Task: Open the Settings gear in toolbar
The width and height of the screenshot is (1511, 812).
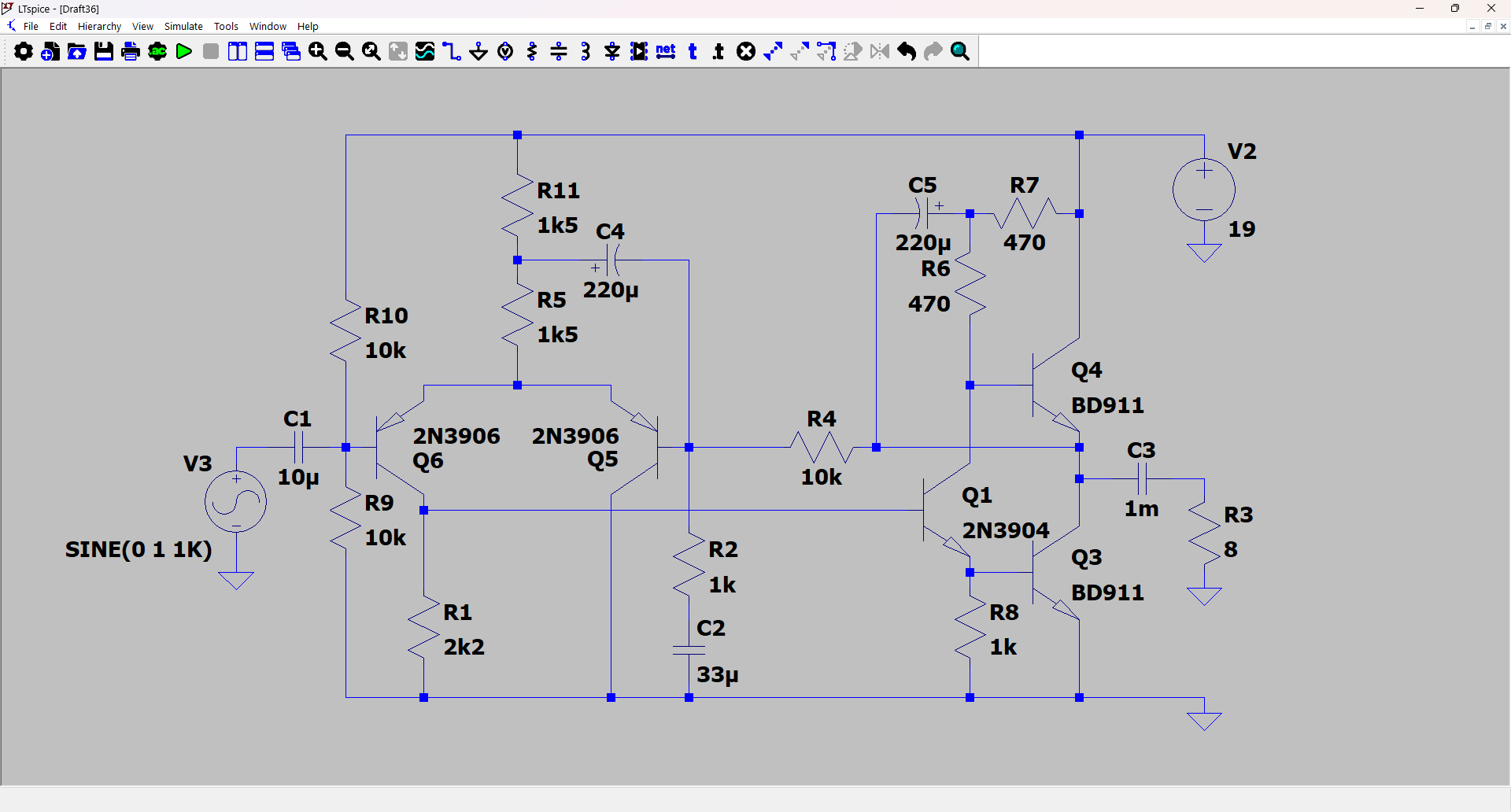Action: point(24,52)
